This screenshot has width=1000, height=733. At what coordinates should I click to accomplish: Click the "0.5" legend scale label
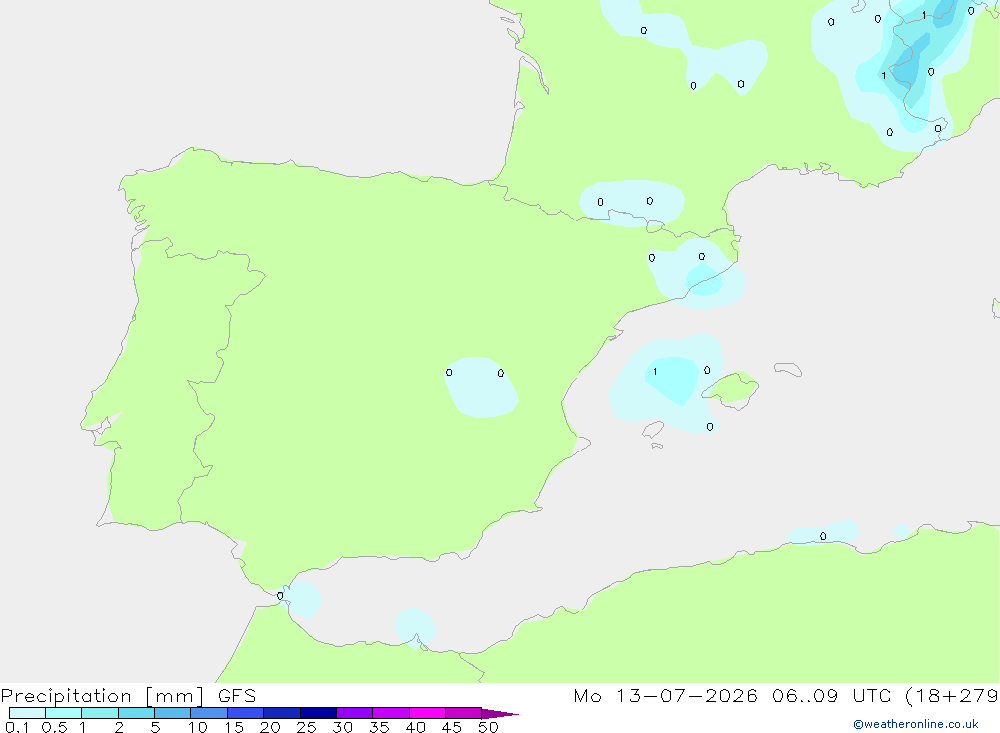pos(54,727)
